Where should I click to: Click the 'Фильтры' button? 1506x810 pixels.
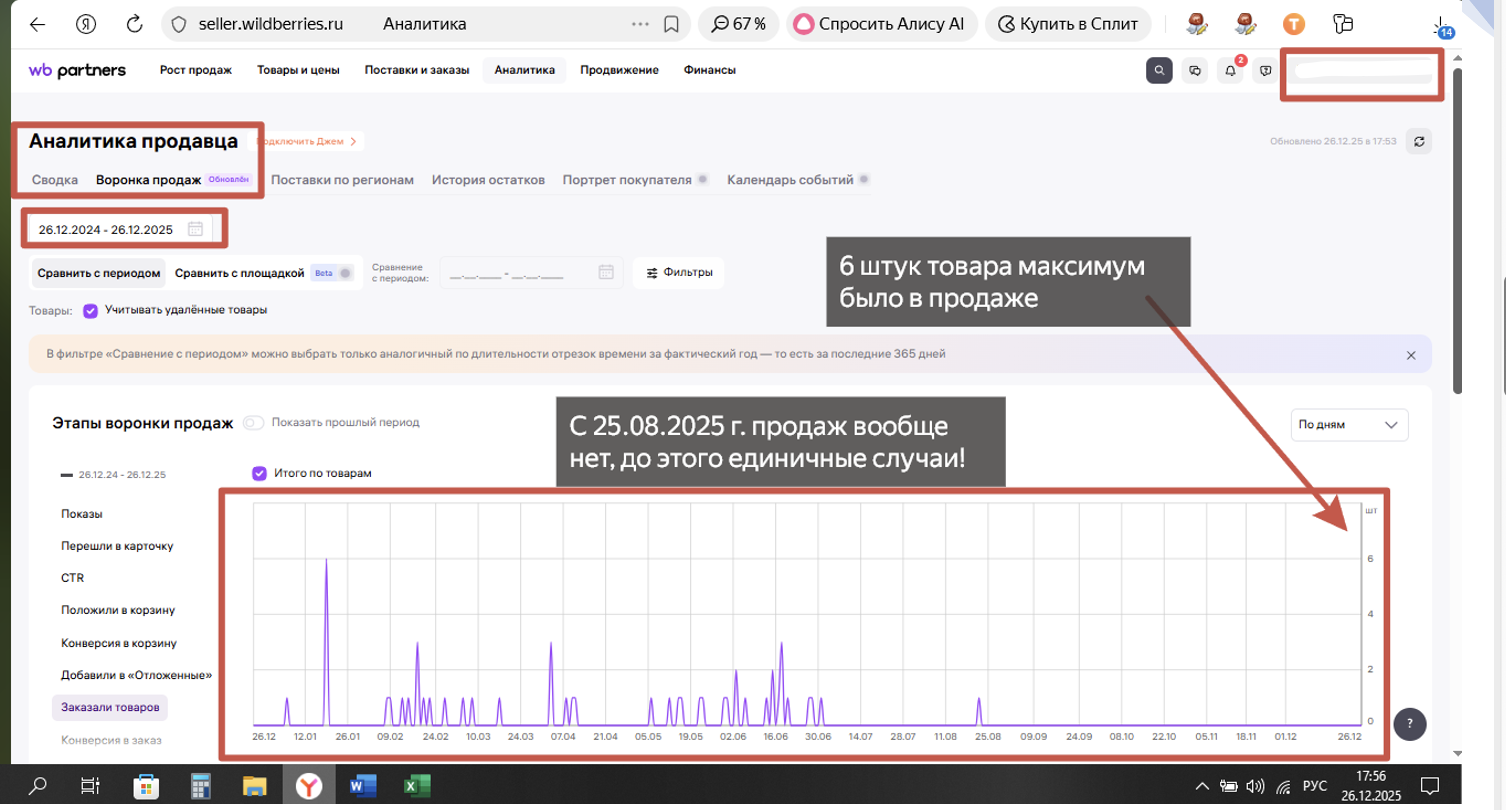[x=679, y=273]
